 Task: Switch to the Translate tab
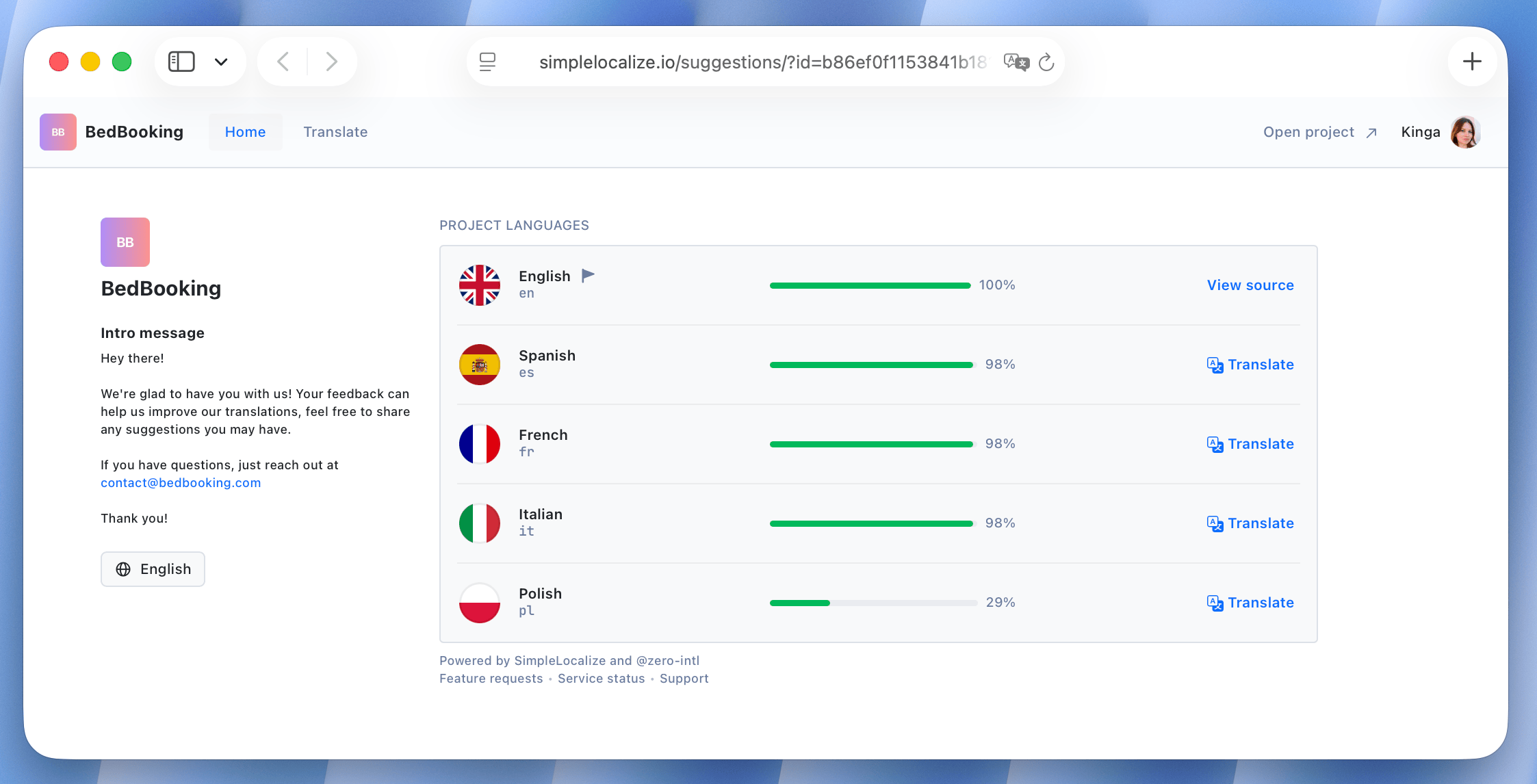pos(335,132)
